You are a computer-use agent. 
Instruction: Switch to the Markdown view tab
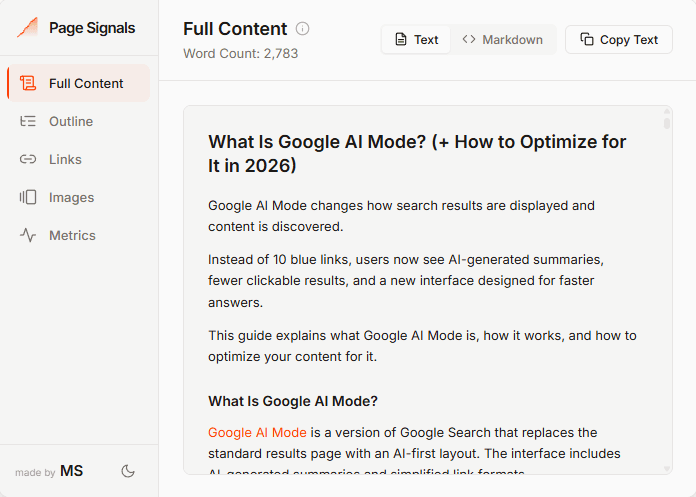click(502, 39)
